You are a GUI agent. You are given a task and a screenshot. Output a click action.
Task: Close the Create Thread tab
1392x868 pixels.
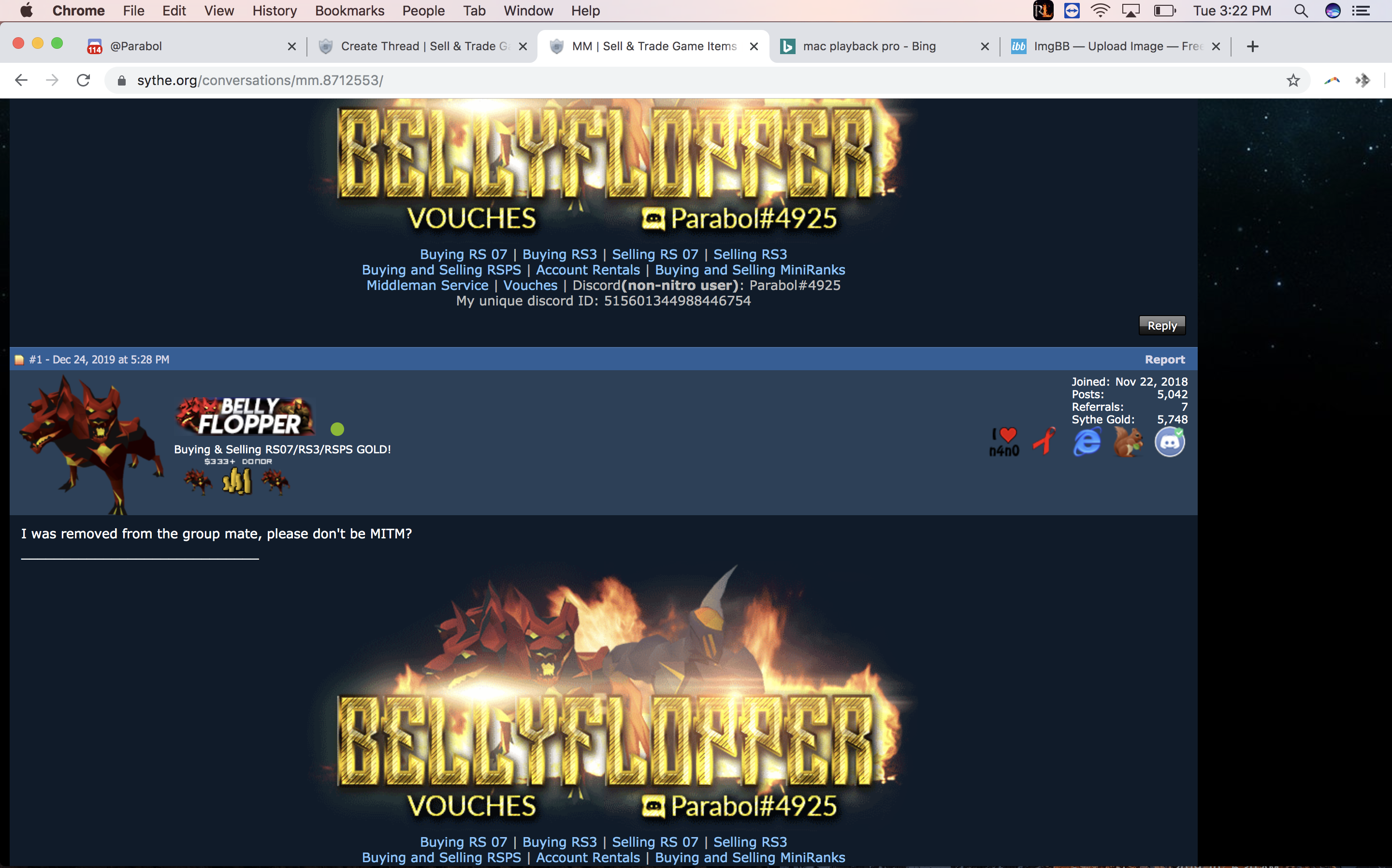(523, 46)
